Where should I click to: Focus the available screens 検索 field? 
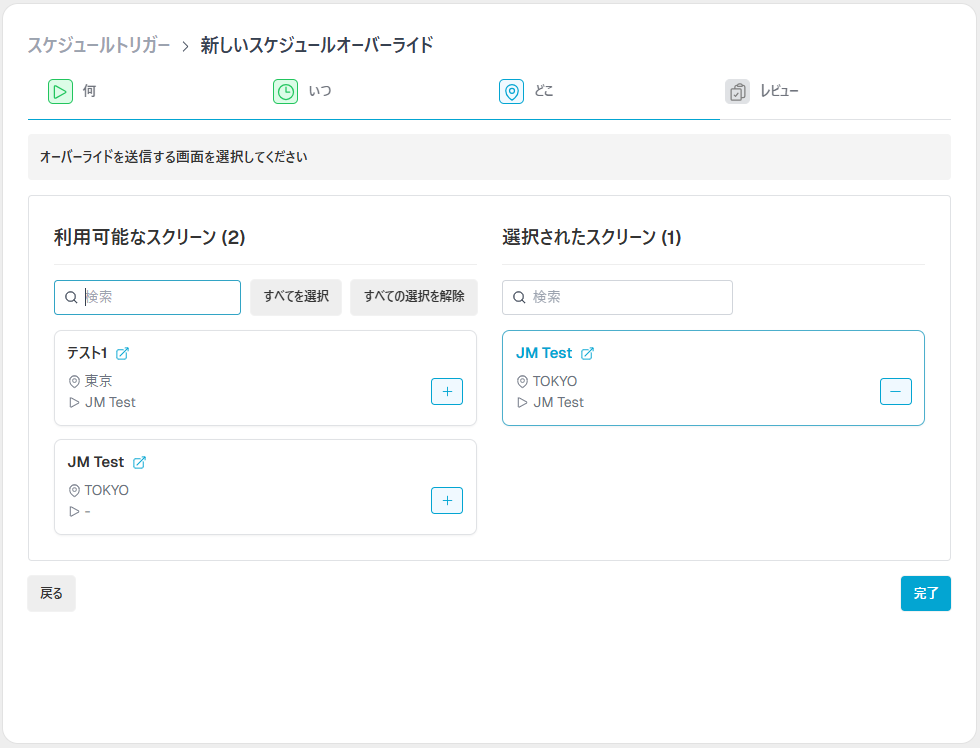point(148,297)
